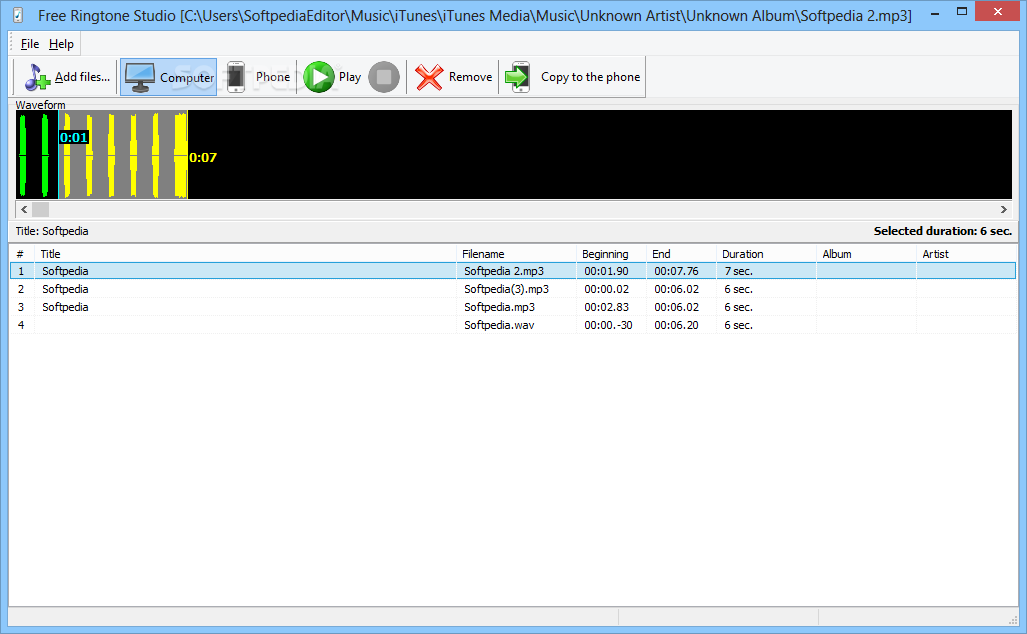Select the Computer monitor source button
The height and width of the screenshot is (634, 1027).
[x=168, y=77]
